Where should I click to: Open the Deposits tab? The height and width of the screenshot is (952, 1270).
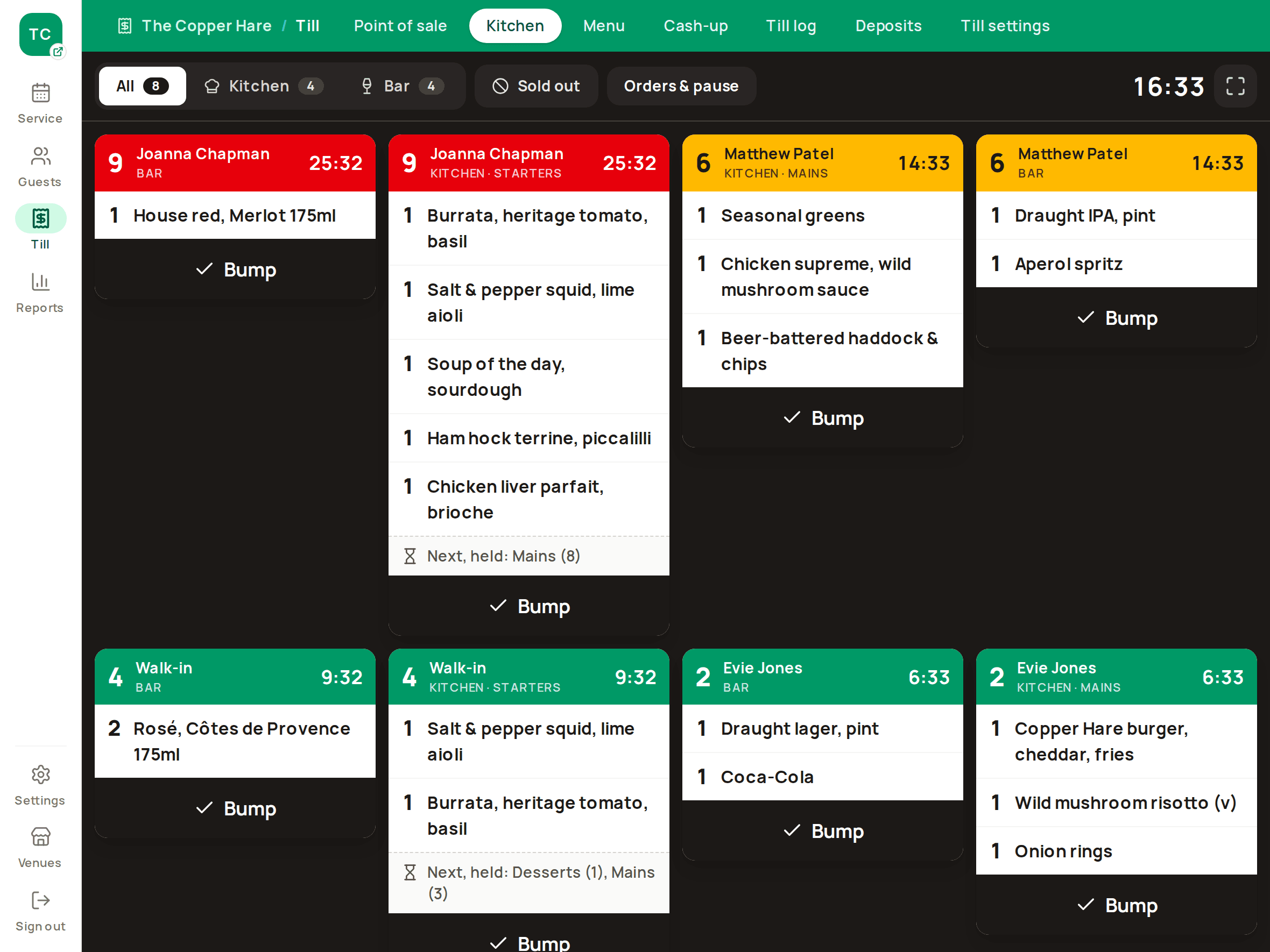pos(888,26)
